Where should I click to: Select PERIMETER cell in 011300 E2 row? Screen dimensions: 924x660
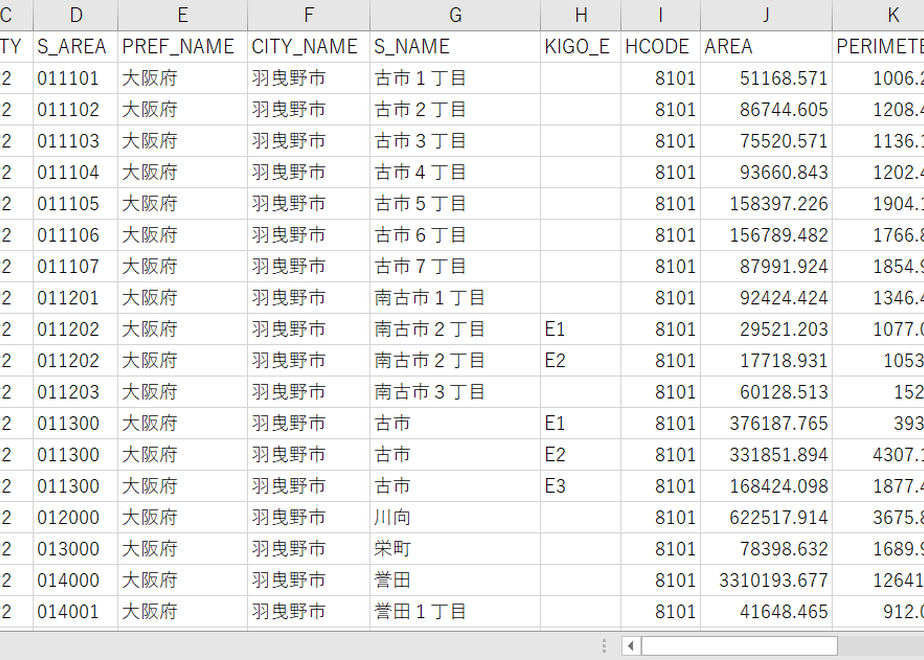(x=878, y=455)
